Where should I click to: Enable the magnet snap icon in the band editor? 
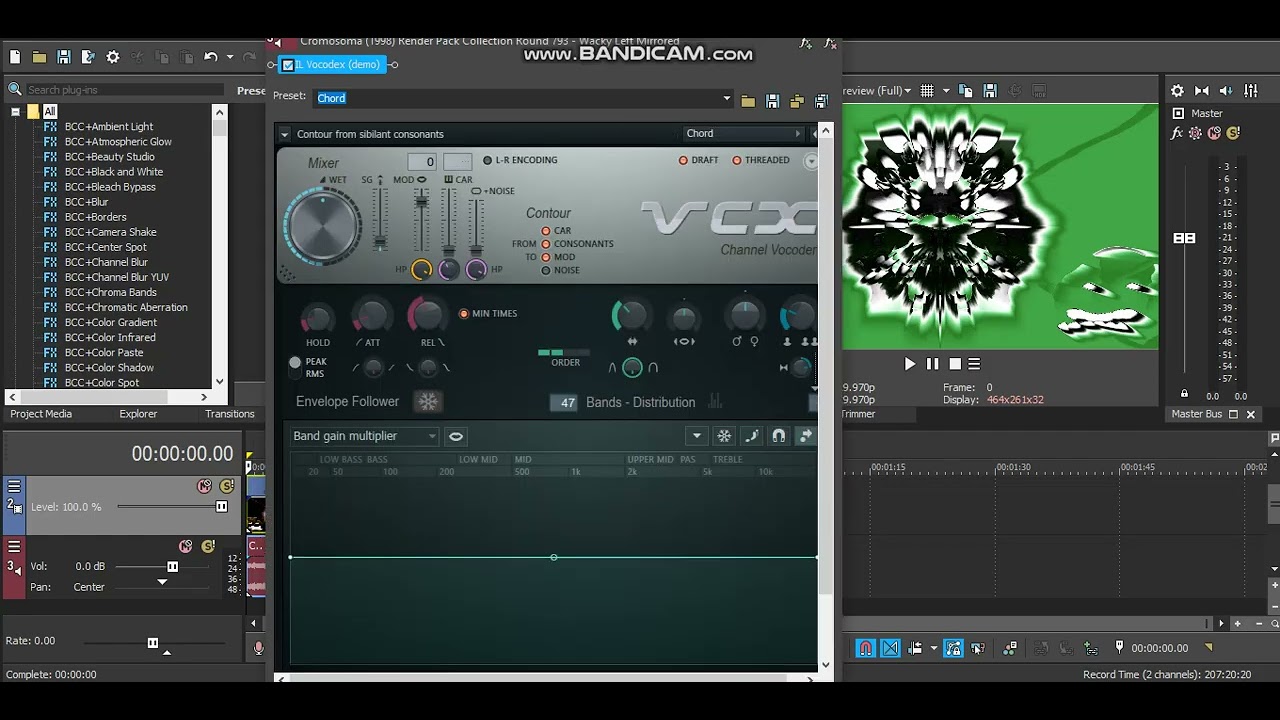[x=778, y=436]
